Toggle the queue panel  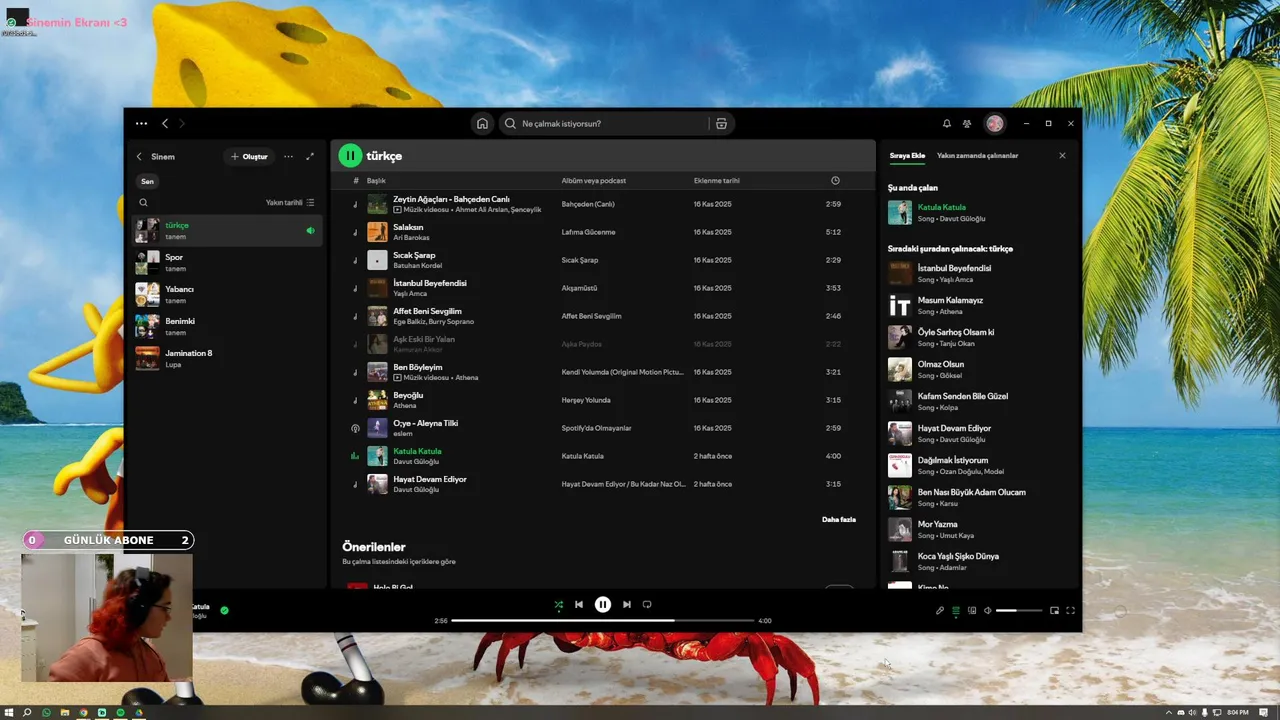956,611
